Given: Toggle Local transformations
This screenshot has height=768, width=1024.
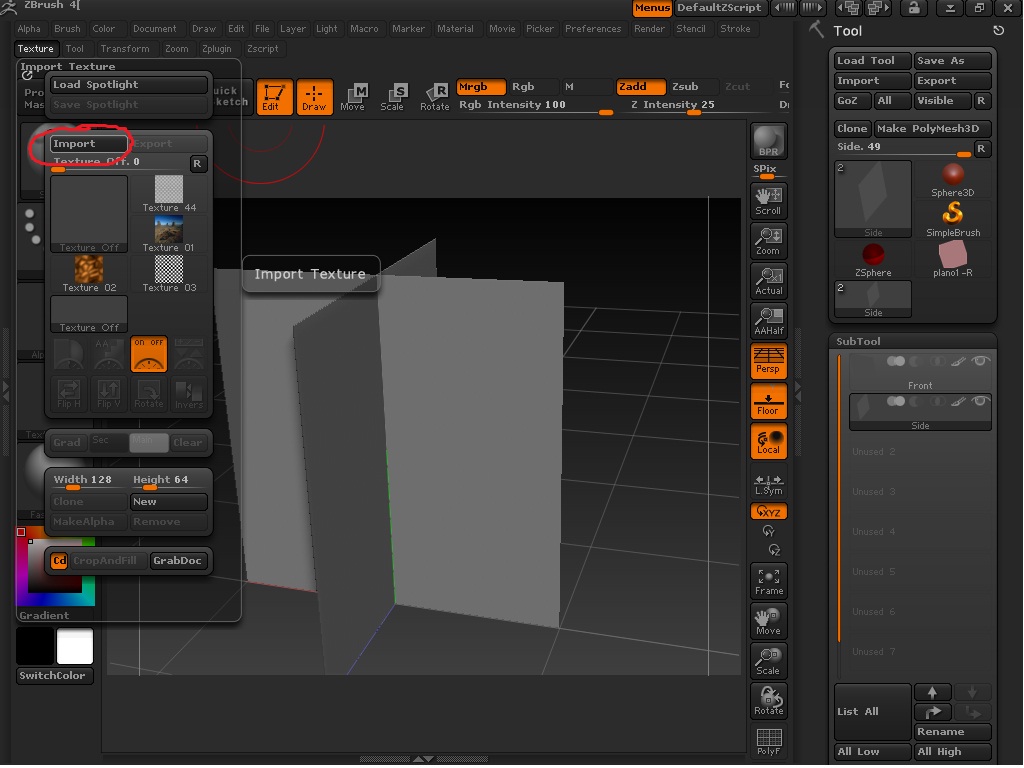Looking at the screenshot, I should pyautogui.click(x=769, y=441).
